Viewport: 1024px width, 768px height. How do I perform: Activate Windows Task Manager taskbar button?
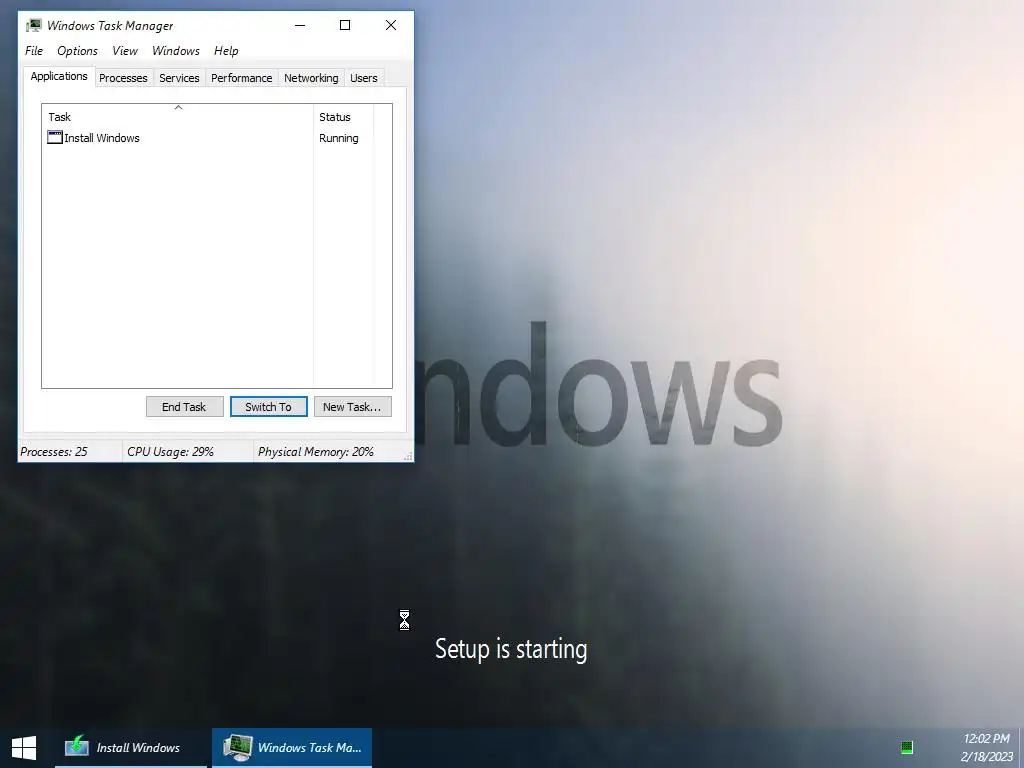[292, 748]
